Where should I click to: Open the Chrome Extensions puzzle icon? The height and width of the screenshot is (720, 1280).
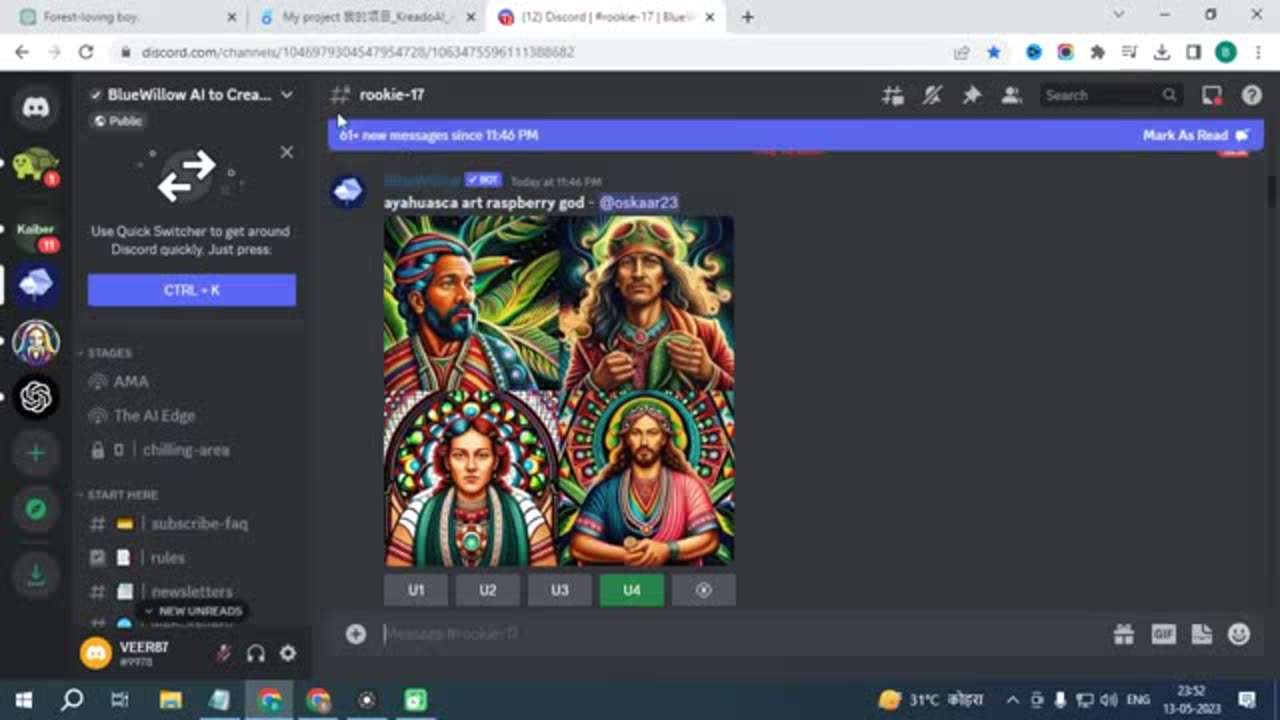[1098, 52]
